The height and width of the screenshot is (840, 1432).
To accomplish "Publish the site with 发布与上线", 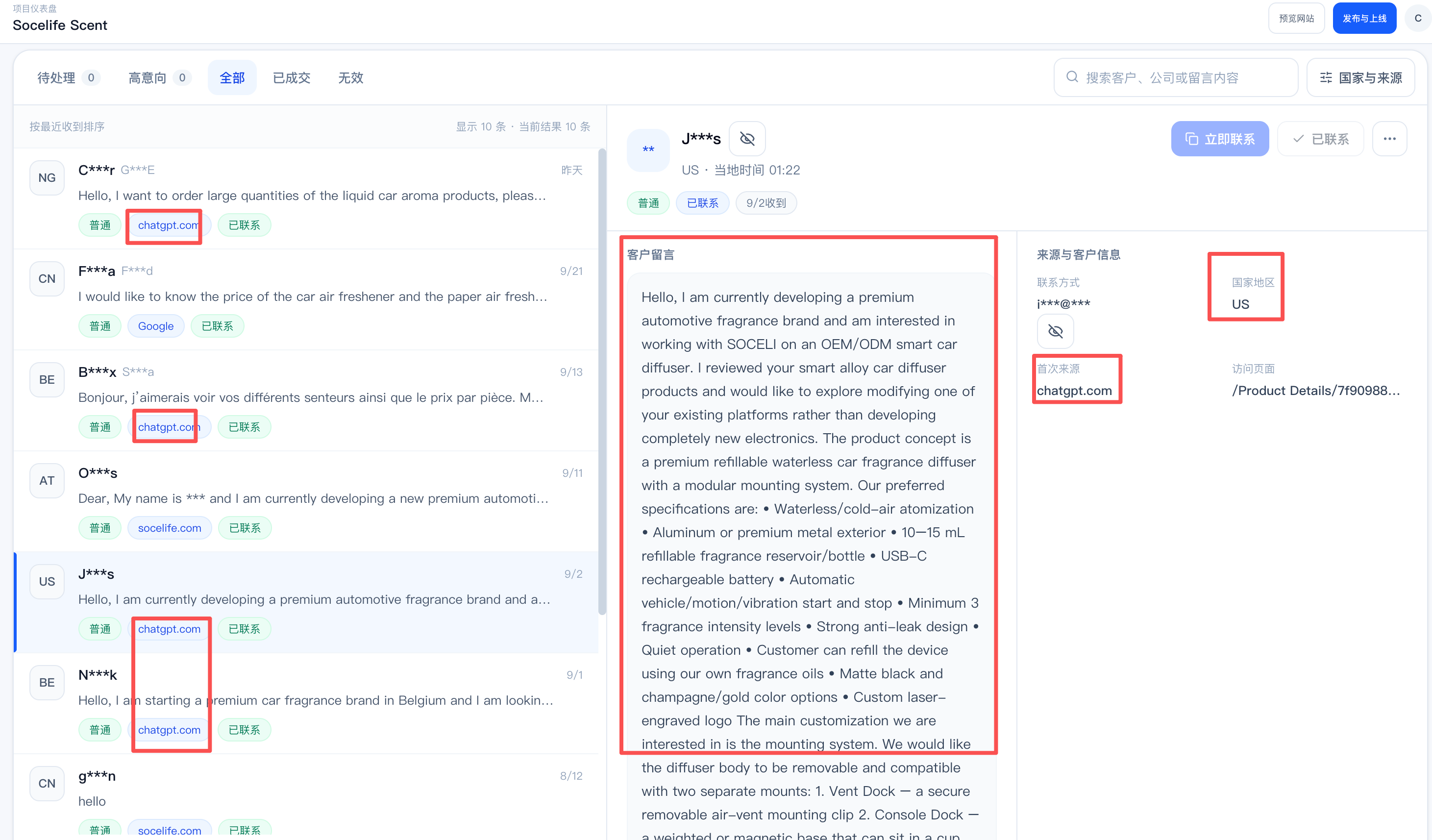I will pos(1364,18).
